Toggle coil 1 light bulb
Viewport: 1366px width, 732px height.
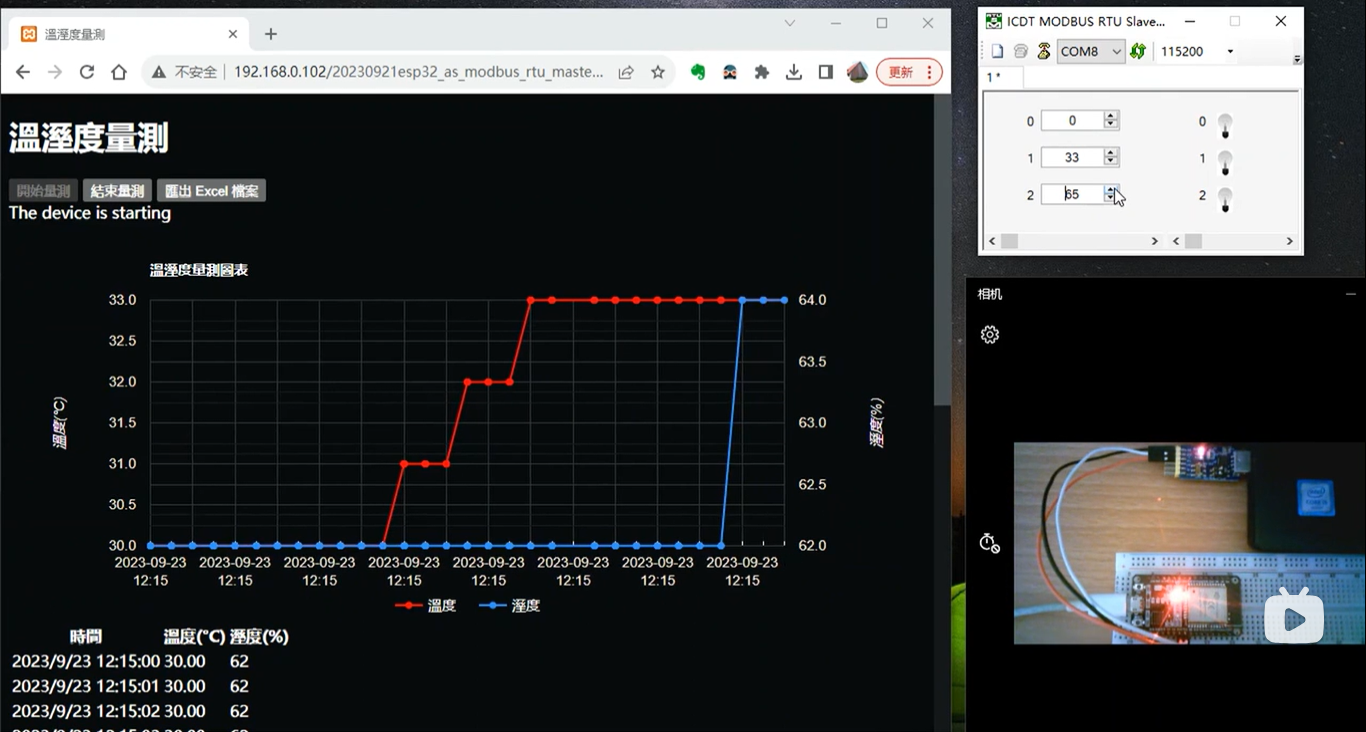1224,161
